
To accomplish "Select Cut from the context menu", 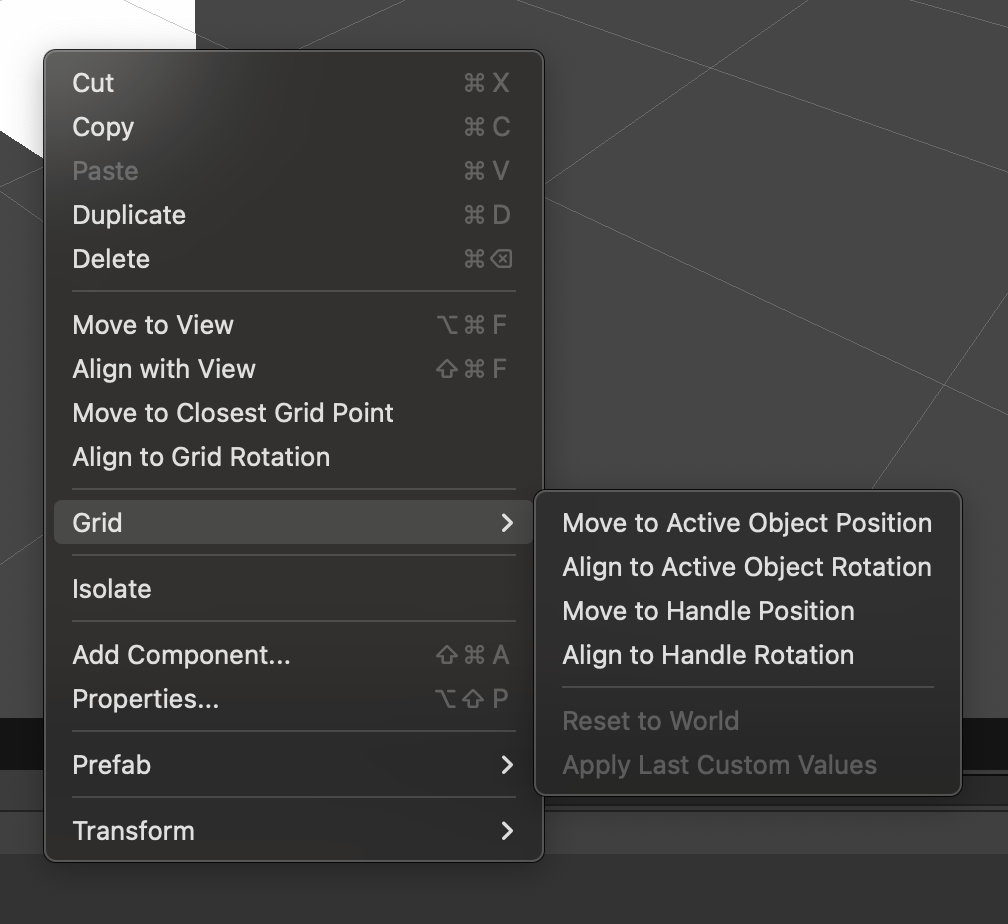I will coord(294,83).
